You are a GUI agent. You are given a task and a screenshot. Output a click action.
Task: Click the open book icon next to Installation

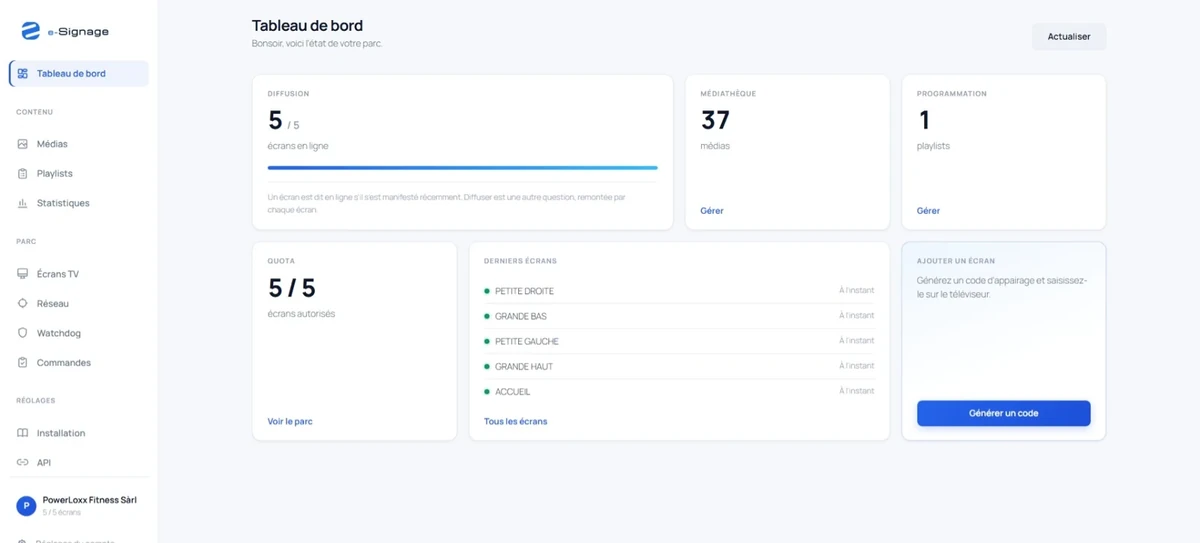(23, 433)
